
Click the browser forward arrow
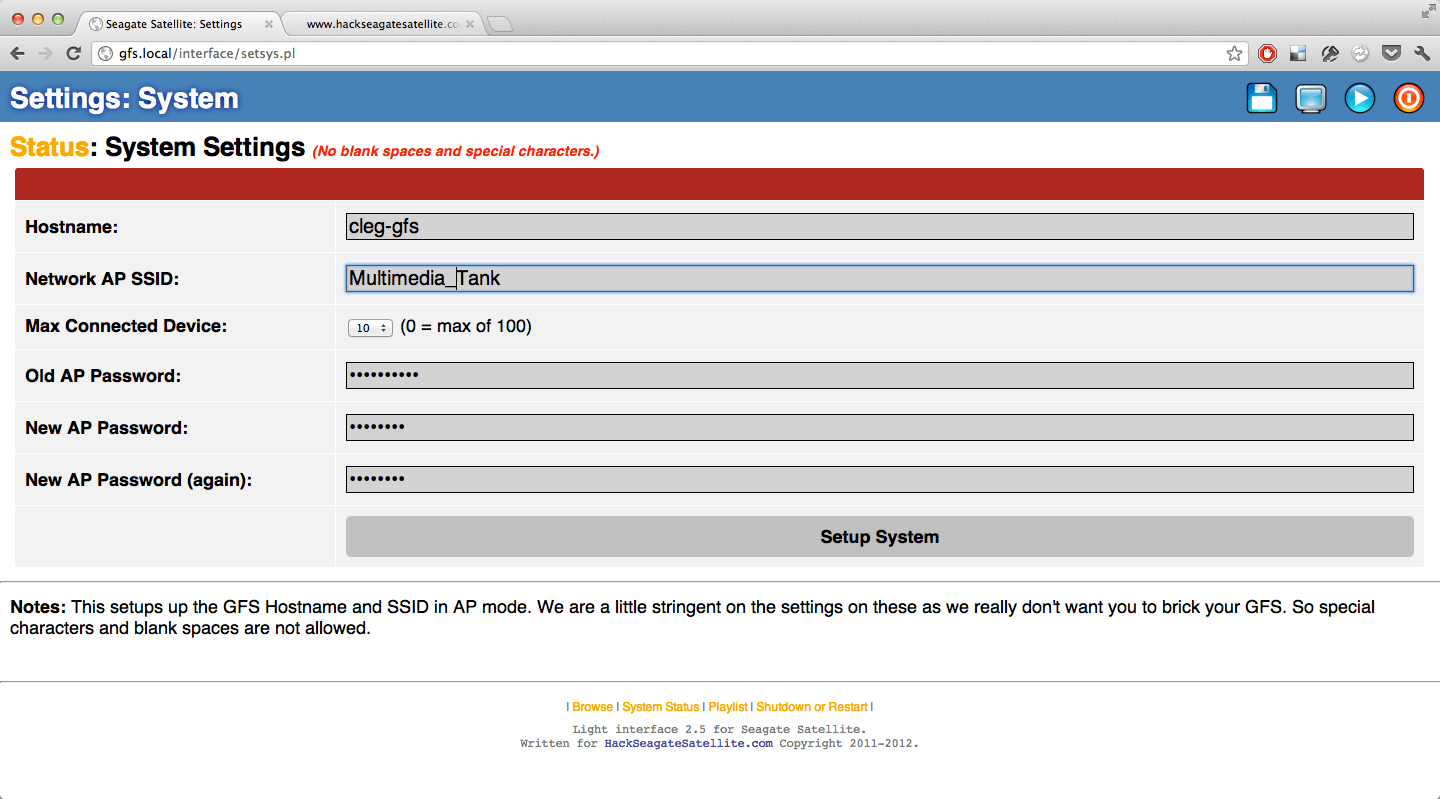45,54
